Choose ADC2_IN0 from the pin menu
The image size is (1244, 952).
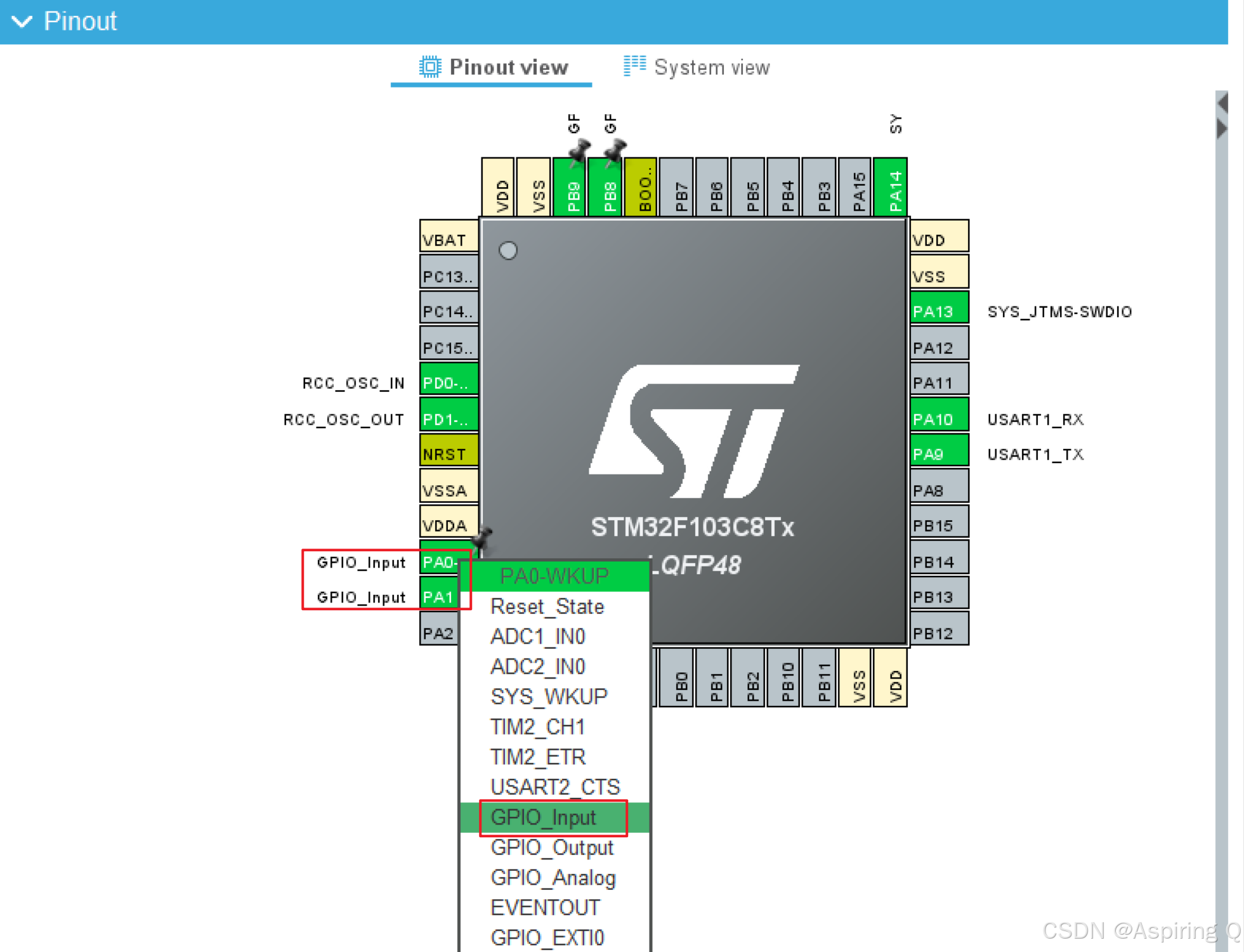point(538,667)
